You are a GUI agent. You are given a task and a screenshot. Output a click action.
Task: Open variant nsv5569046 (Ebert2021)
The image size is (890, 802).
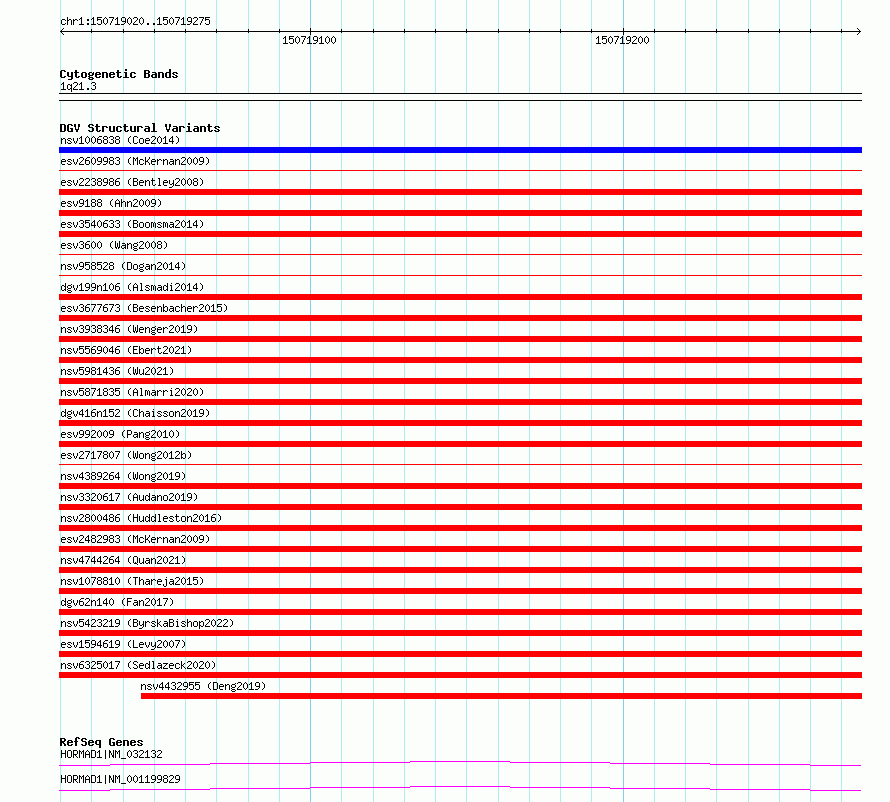(x=126, y=350)
